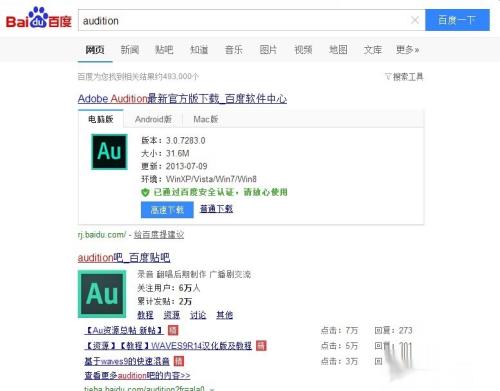Click the Au icon in download card
This screenshot has width=500, height=391.
(109, 152)
